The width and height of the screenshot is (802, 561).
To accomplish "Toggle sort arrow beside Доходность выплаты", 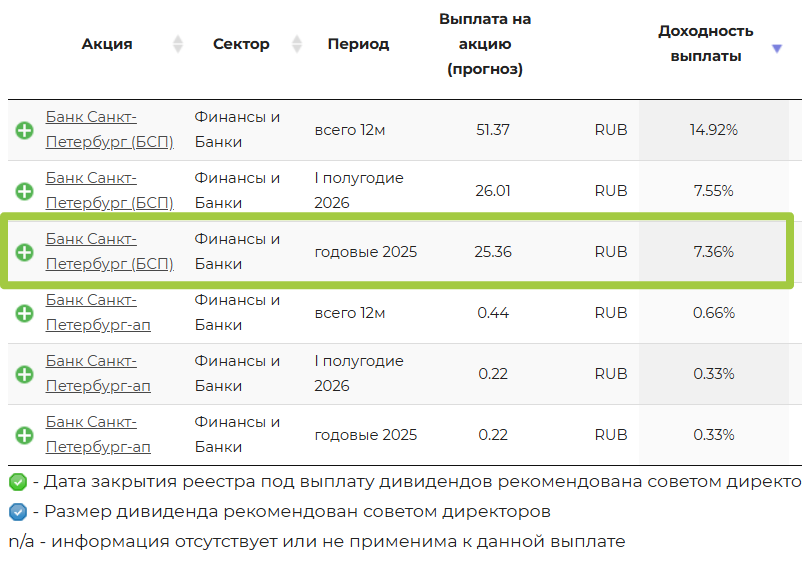I will coord(777,48).
